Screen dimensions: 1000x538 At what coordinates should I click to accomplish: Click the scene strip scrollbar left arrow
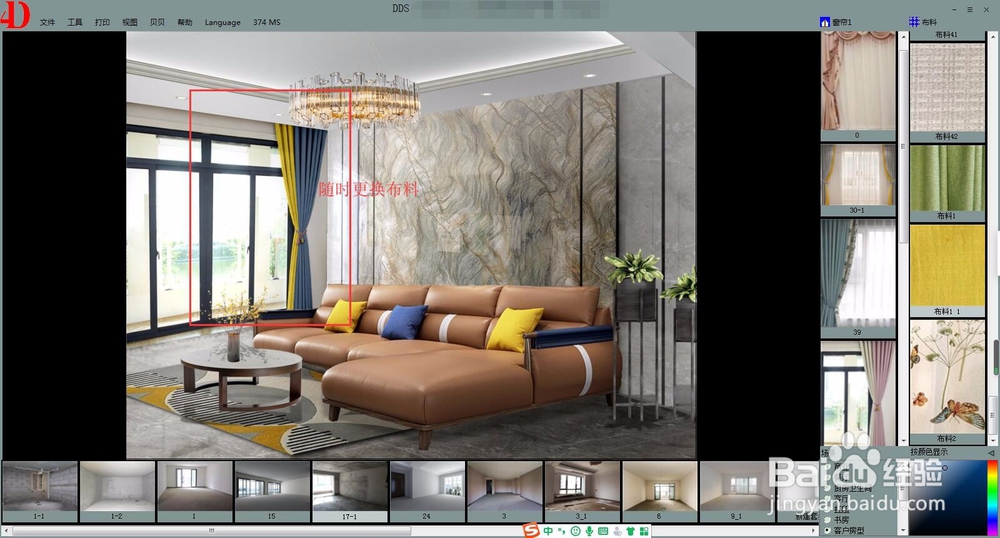click(6, 530)
